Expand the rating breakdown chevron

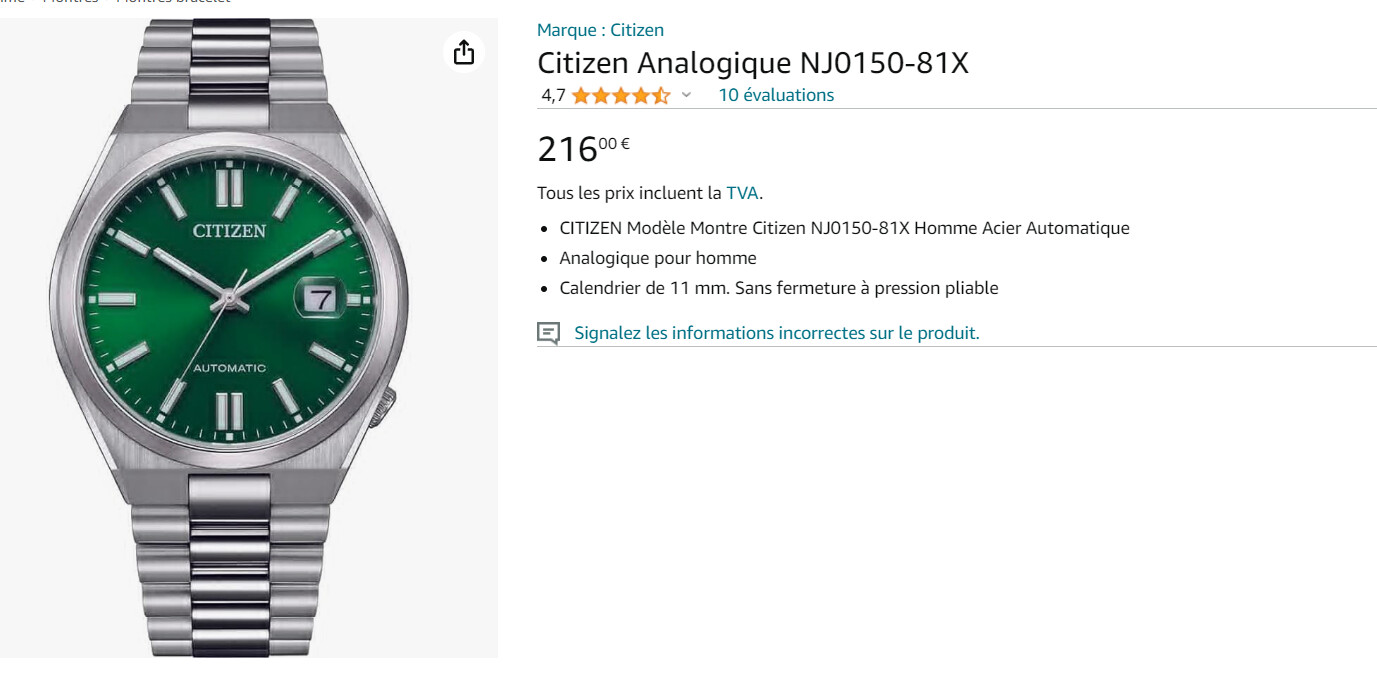(686, 95)
